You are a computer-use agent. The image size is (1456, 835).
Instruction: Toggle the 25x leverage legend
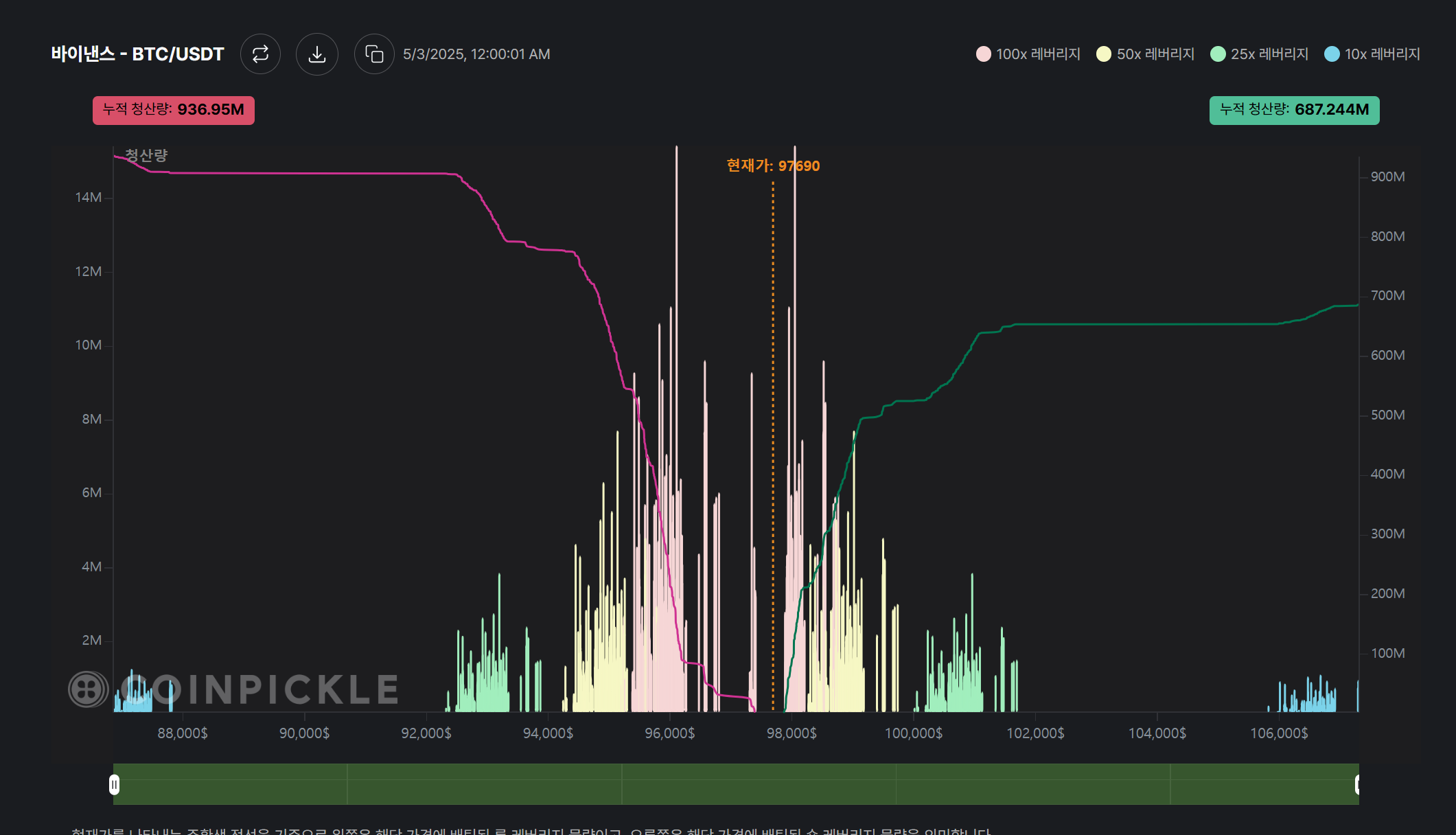(1269, 54)
